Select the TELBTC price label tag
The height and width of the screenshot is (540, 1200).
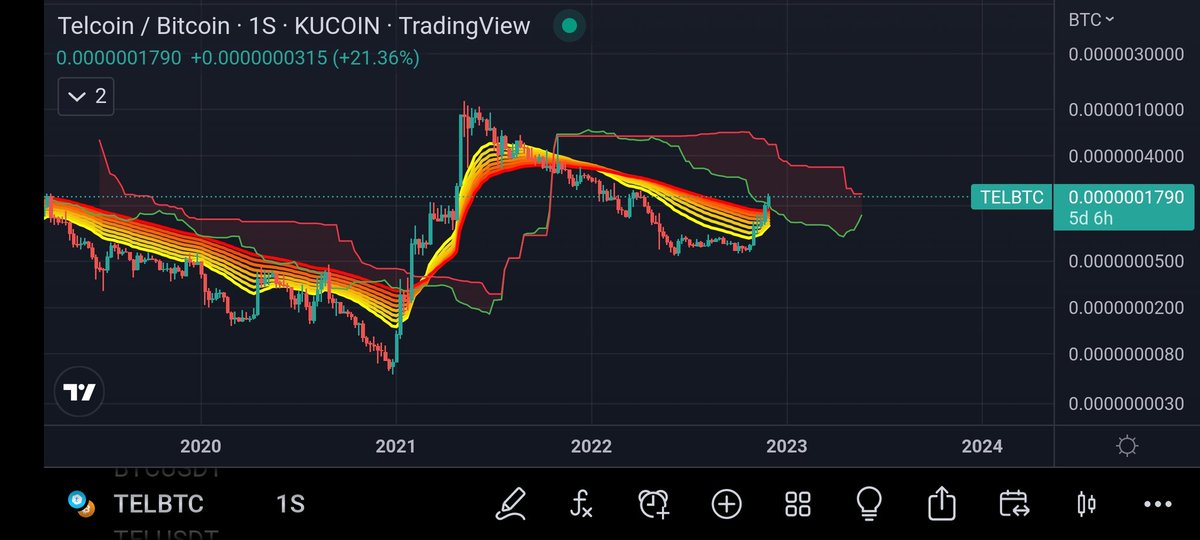click(1011, 197)
